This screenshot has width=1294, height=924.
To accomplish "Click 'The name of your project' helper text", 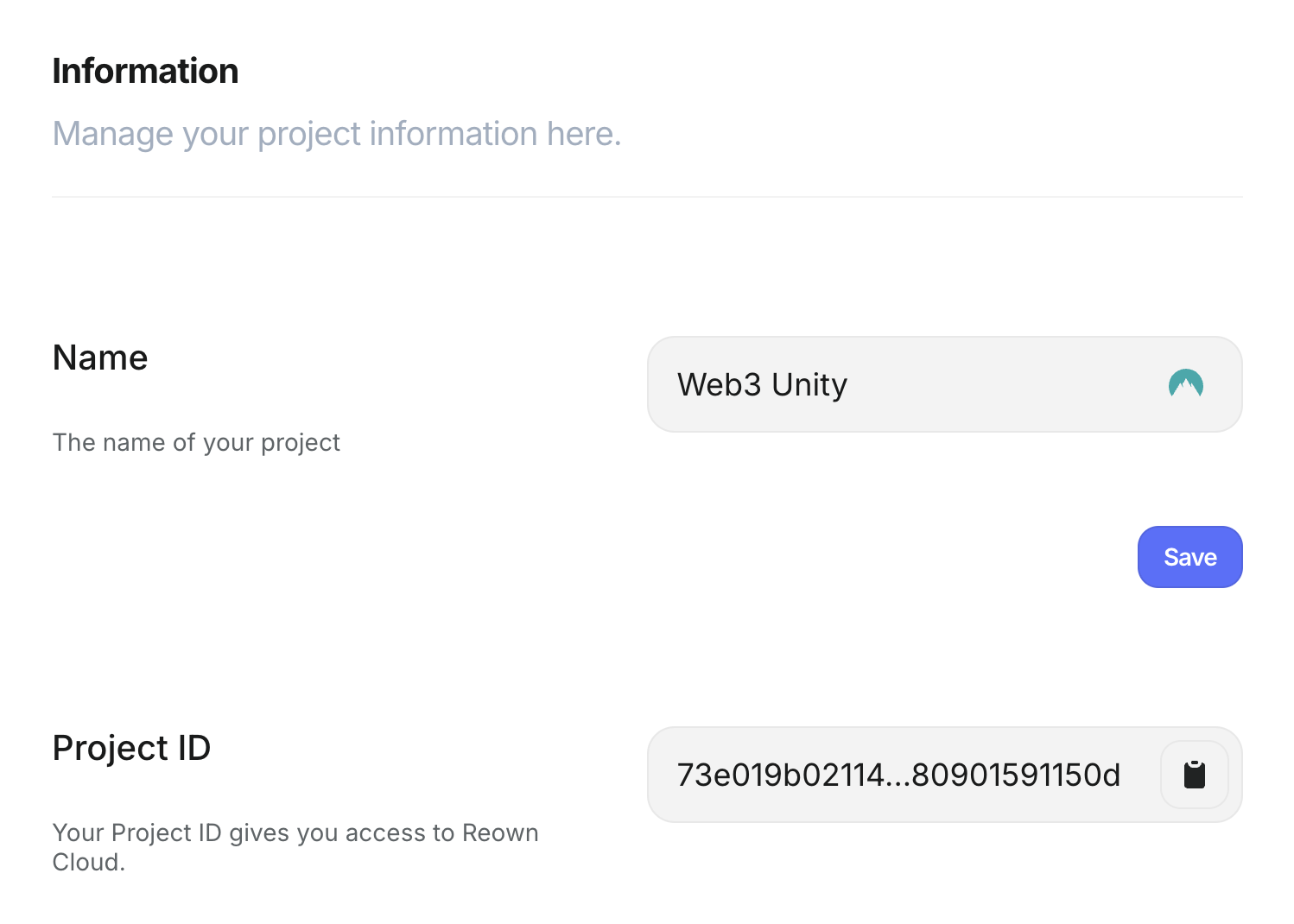I will click(x=196, y=442).
